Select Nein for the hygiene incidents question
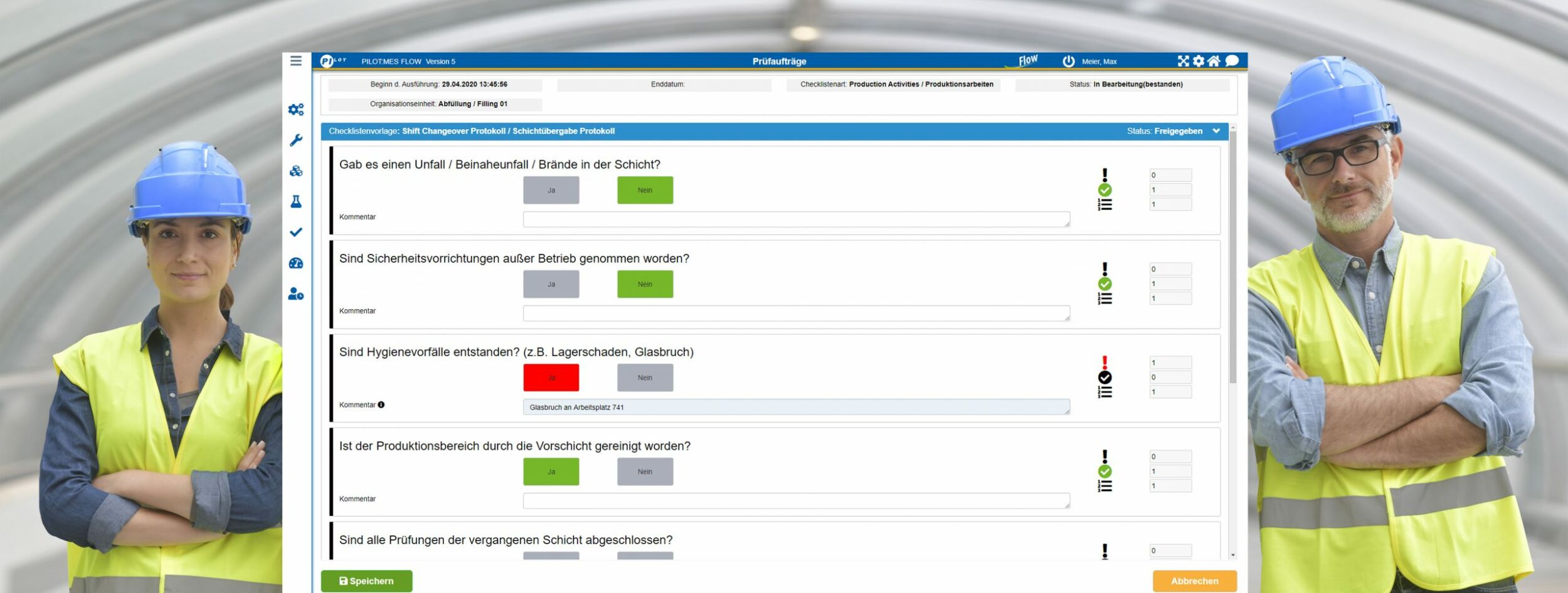 [645, 378]
